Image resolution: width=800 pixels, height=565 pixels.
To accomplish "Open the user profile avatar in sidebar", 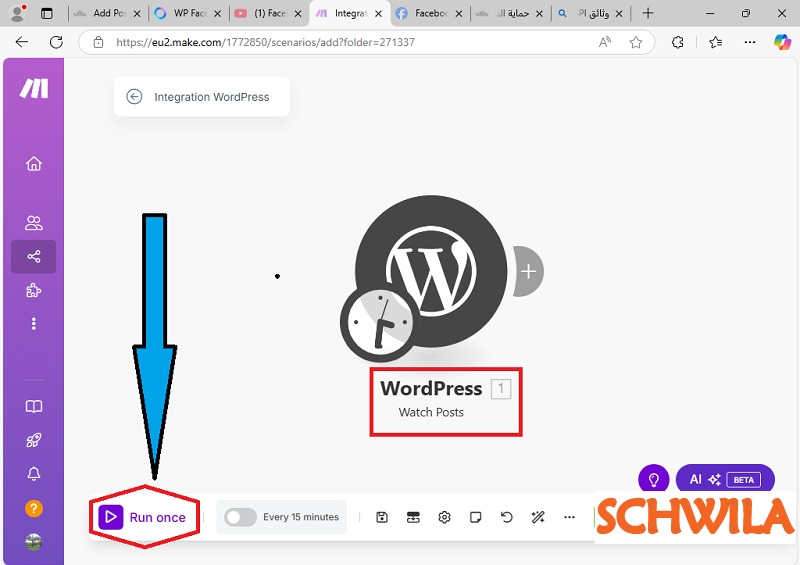I will [34, 542].
